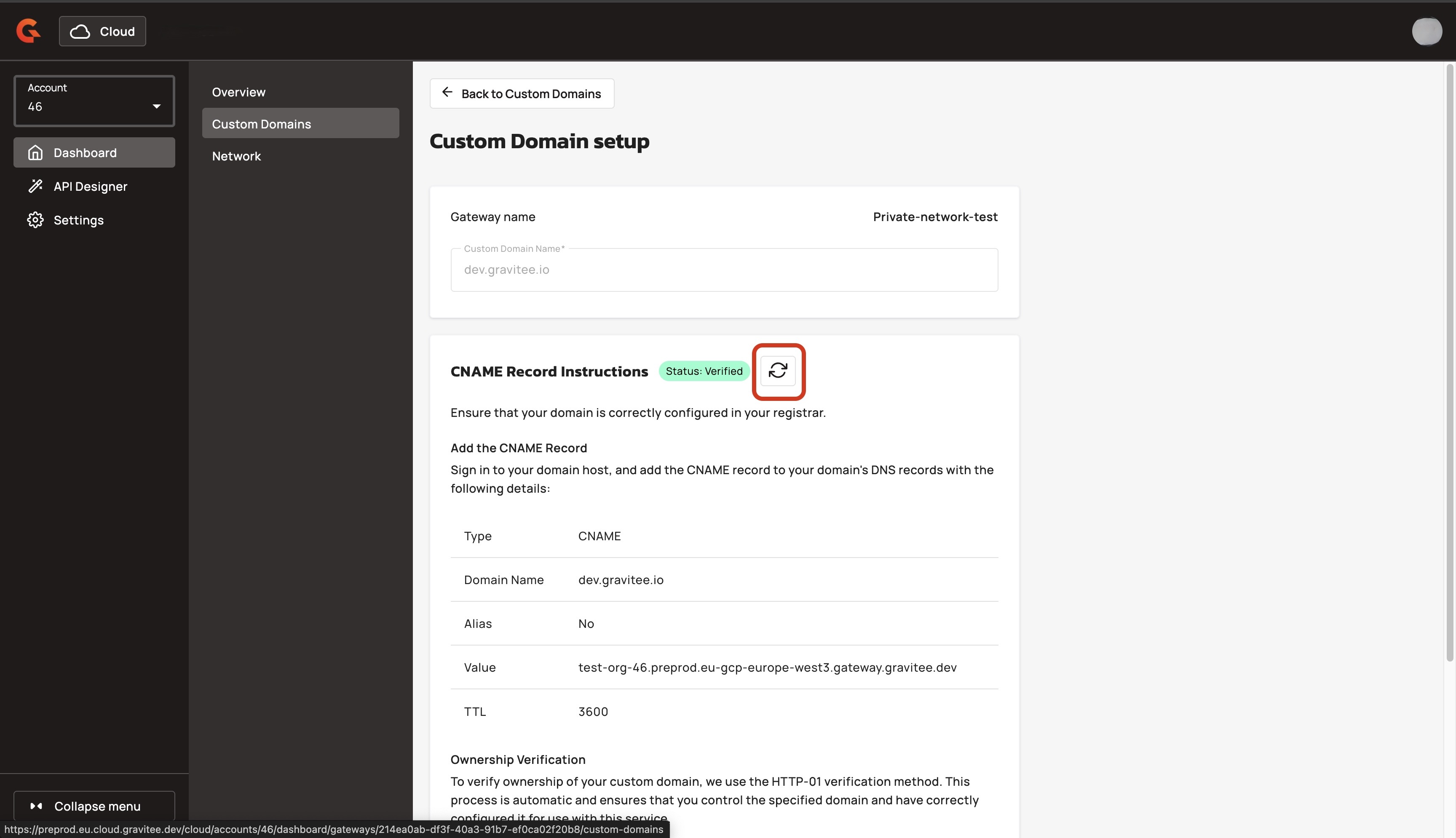Viewport: 1456px width, 838px height.
Task: Click the Collapse menu arrows icon
Action: (x=36, y=806)
